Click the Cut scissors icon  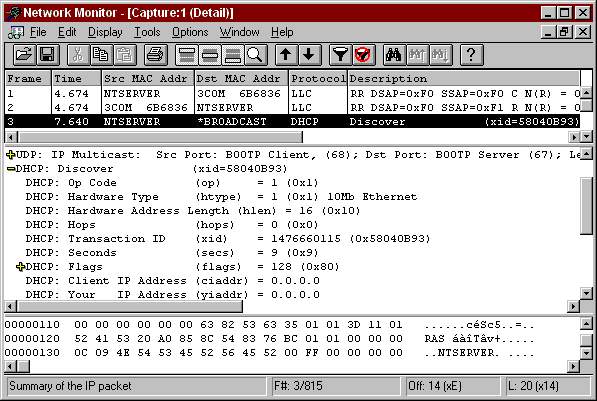click(x=78, y=55)
